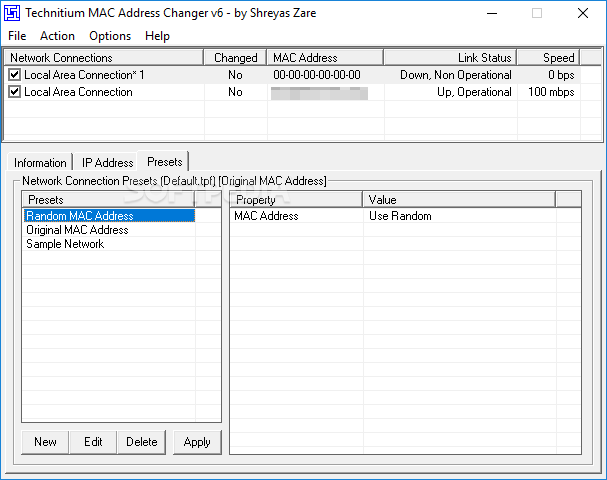This screenshot has height=480, width=607.
Task: Click the Edit preset button
Action: (x=93, y=442)
